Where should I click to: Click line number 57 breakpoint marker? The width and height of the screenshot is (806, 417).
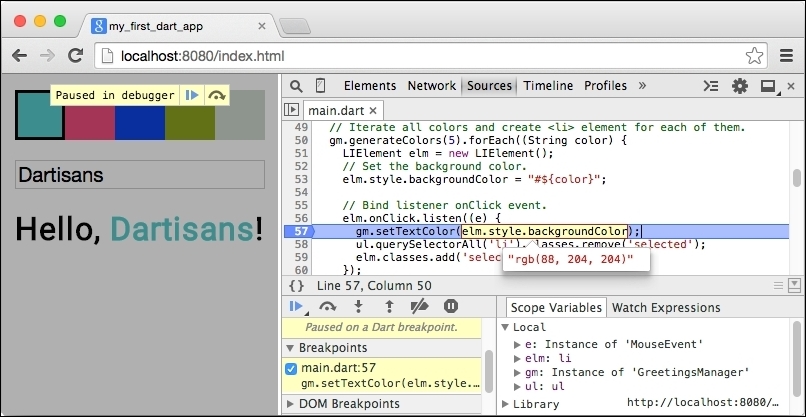tap(298, 231)
